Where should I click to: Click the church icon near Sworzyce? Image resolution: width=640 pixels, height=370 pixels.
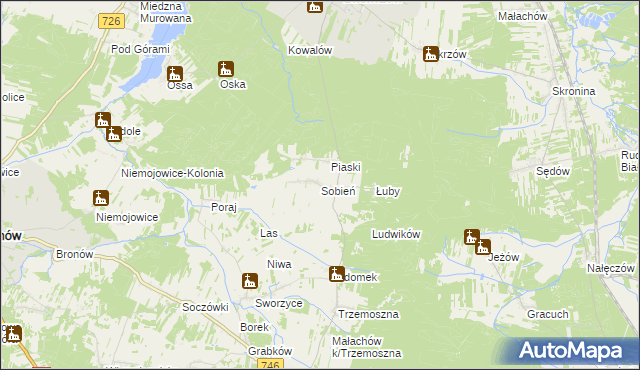coord(250,281)
